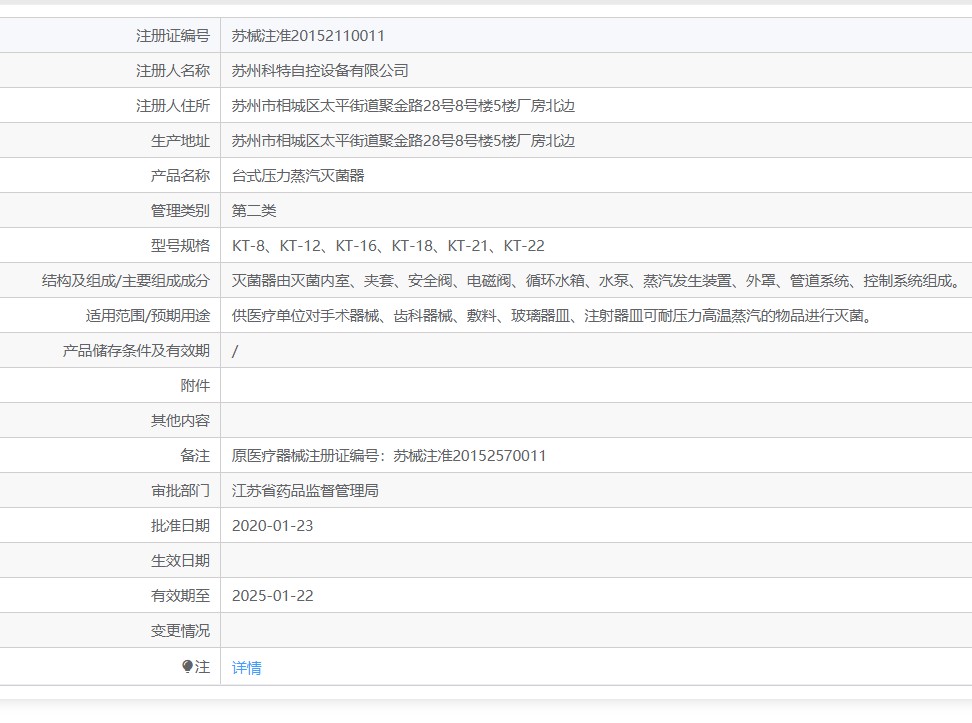The height and width of the screenshot is (723, 972).
Task: Click the 结构及组成/主要组成成分 label
Action: (126, 281)
